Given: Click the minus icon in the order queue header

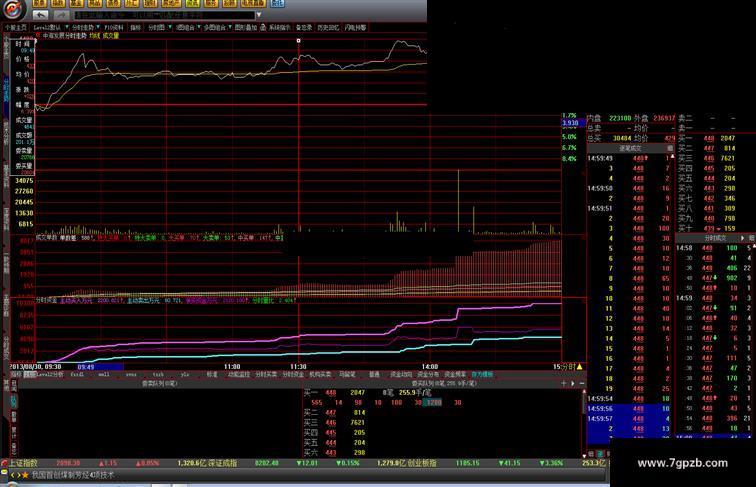Looking at the screenshot, I should pyautogui.click(x=581, y=383).
